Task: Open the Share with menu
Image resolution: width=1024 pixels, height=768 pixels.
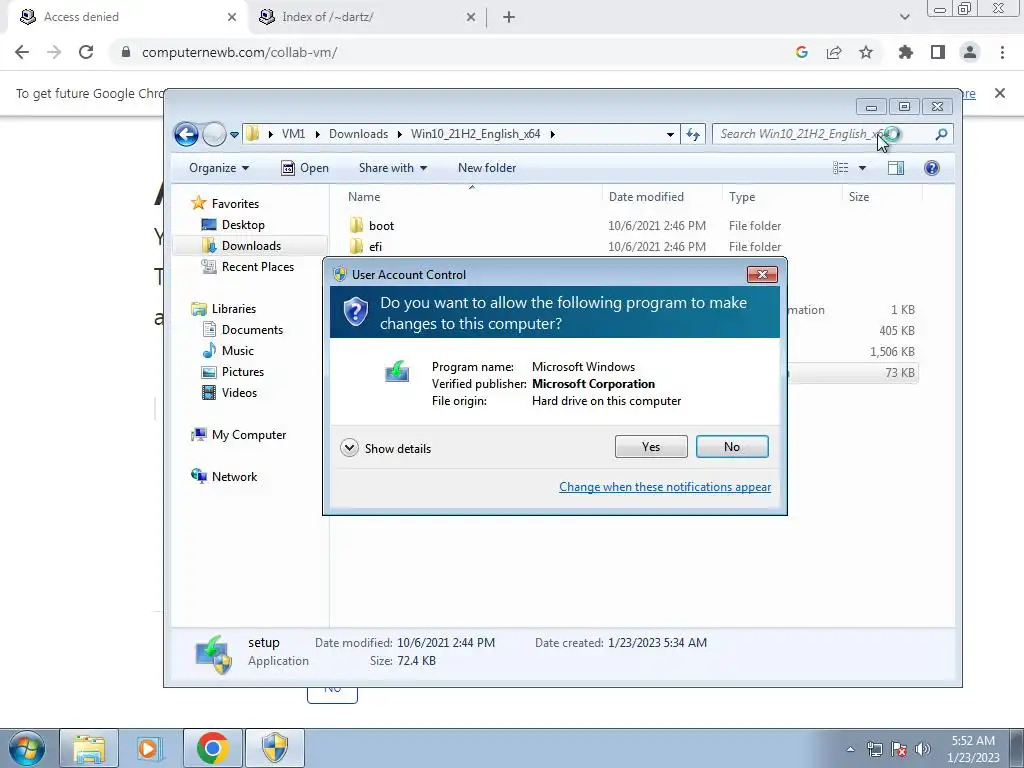Action: pyautogui.click(x=392, y=168)
